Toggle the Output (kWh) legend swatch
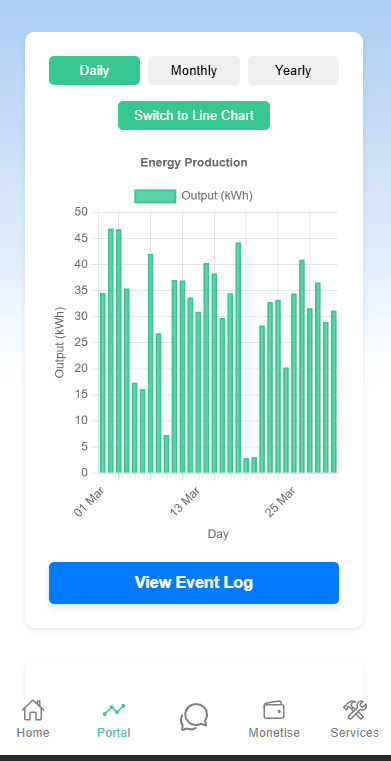 [x=155, y=196]
